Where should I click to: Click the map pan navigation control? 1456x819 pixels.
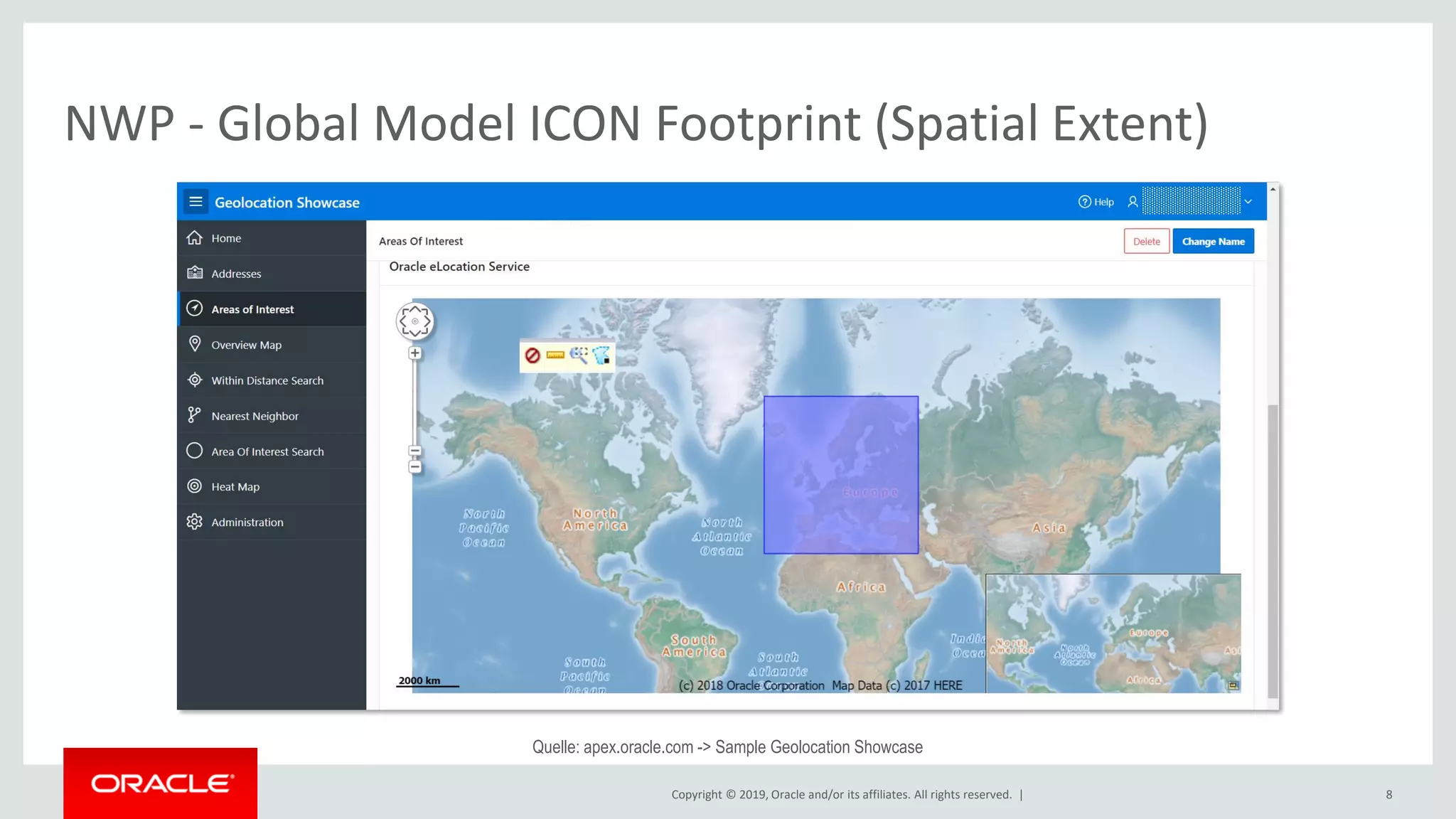pos(415,321)
